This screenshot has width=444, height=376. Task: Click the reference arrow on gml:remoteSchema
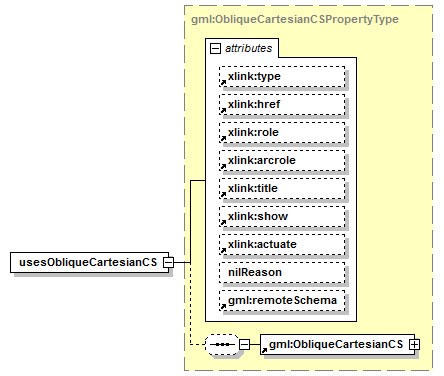(x=223, y=306)
